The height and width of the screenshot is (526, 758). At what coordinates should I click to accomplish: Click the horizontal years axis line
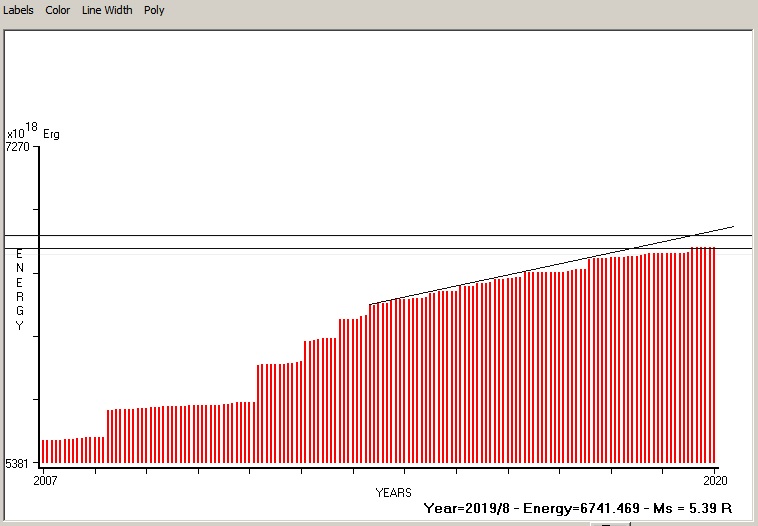pos(380,467)
